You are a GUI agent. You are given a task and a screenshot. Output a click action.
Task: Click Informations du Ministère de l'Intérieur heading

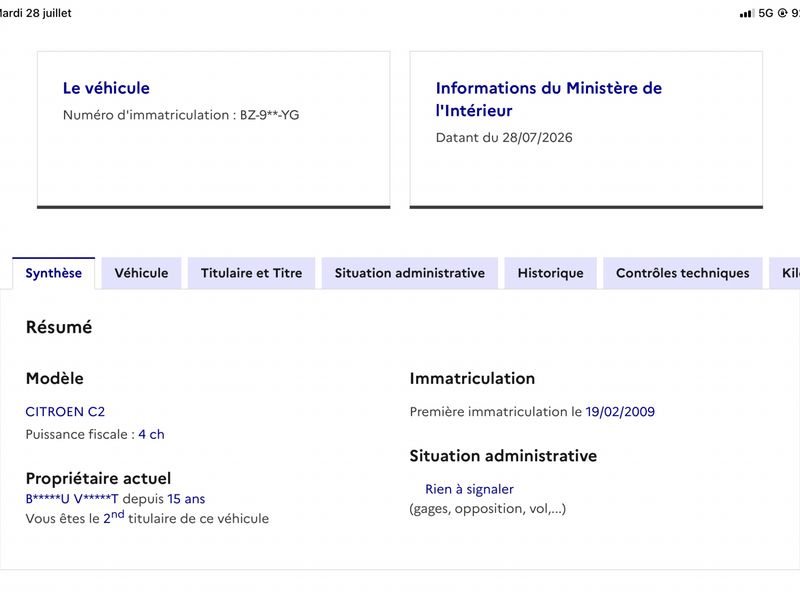tap(548, 99)
